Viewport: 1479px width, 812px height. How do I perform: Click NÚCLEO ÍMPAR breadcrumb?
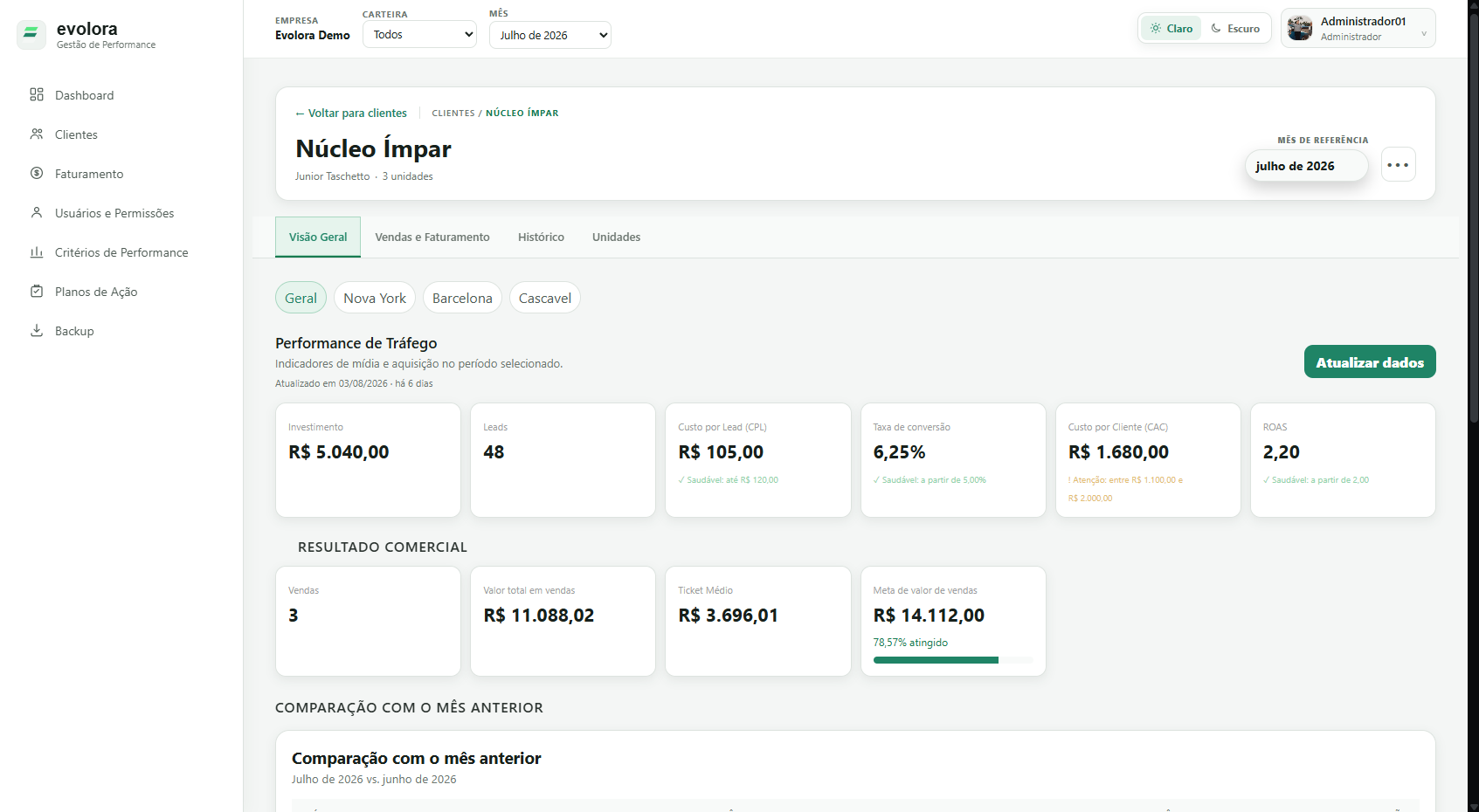click(x=522, y=113)
